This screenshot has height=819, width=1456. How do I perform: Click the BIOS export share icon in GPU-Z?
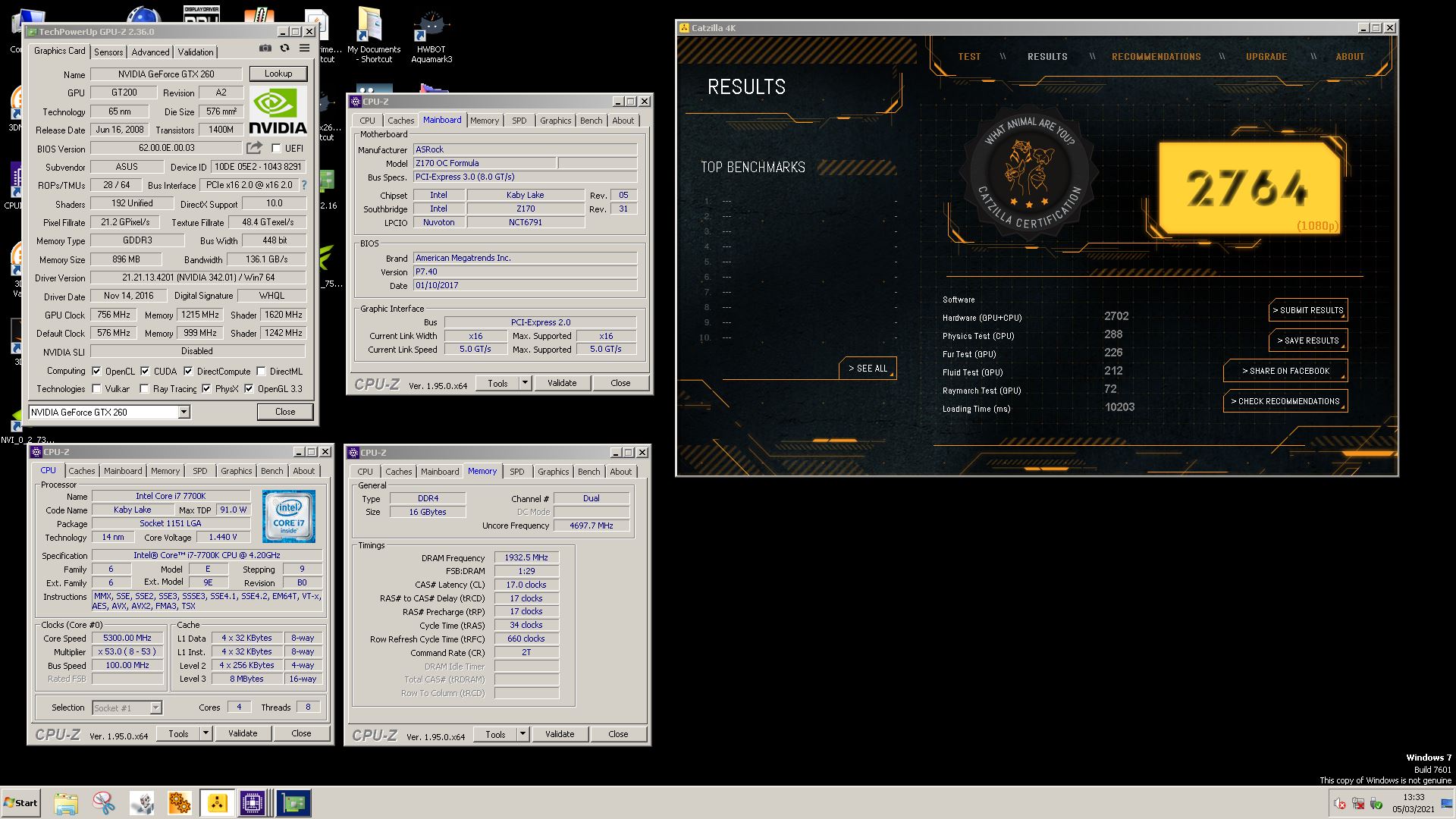[254, 148]
